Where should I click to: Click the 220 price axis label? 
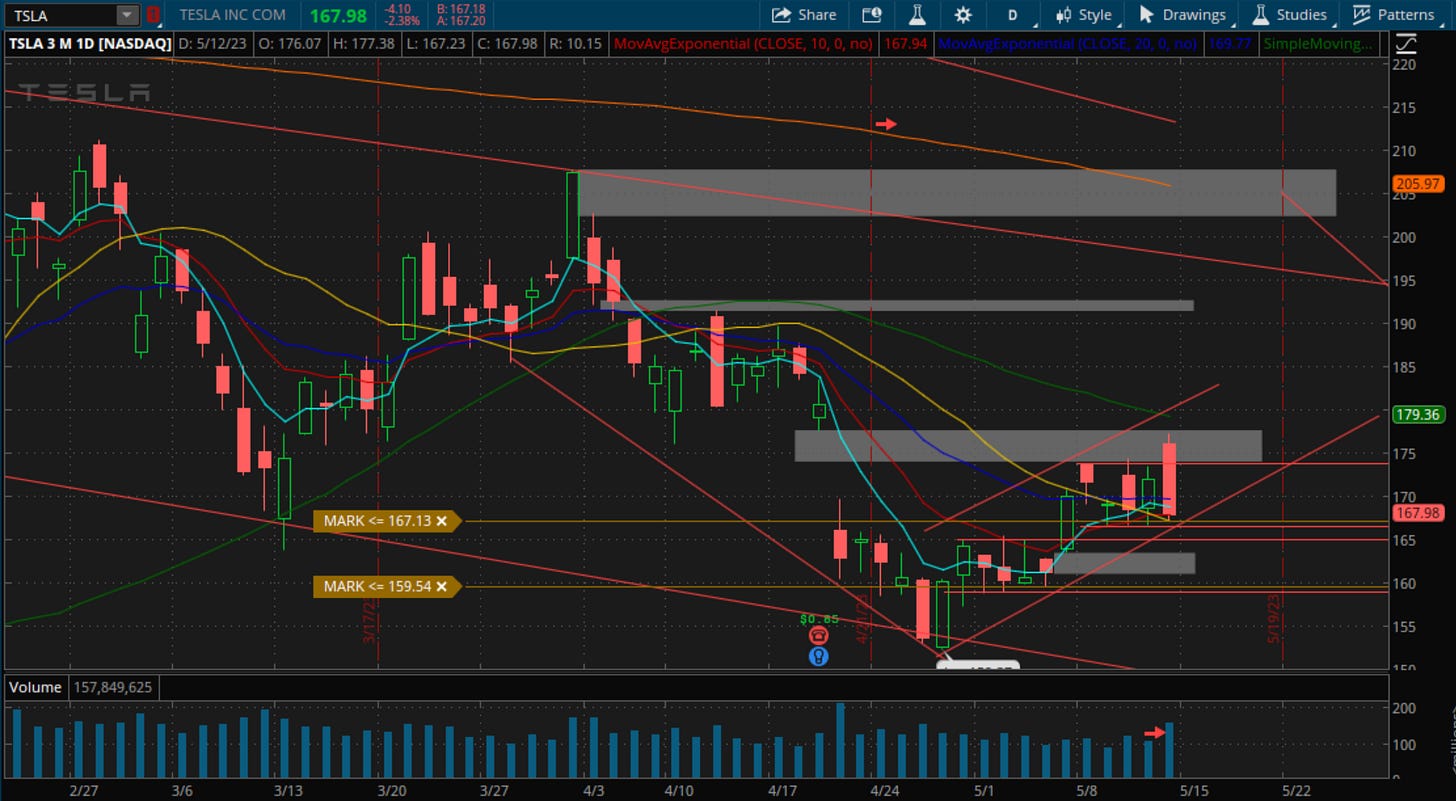[1404, 64]
